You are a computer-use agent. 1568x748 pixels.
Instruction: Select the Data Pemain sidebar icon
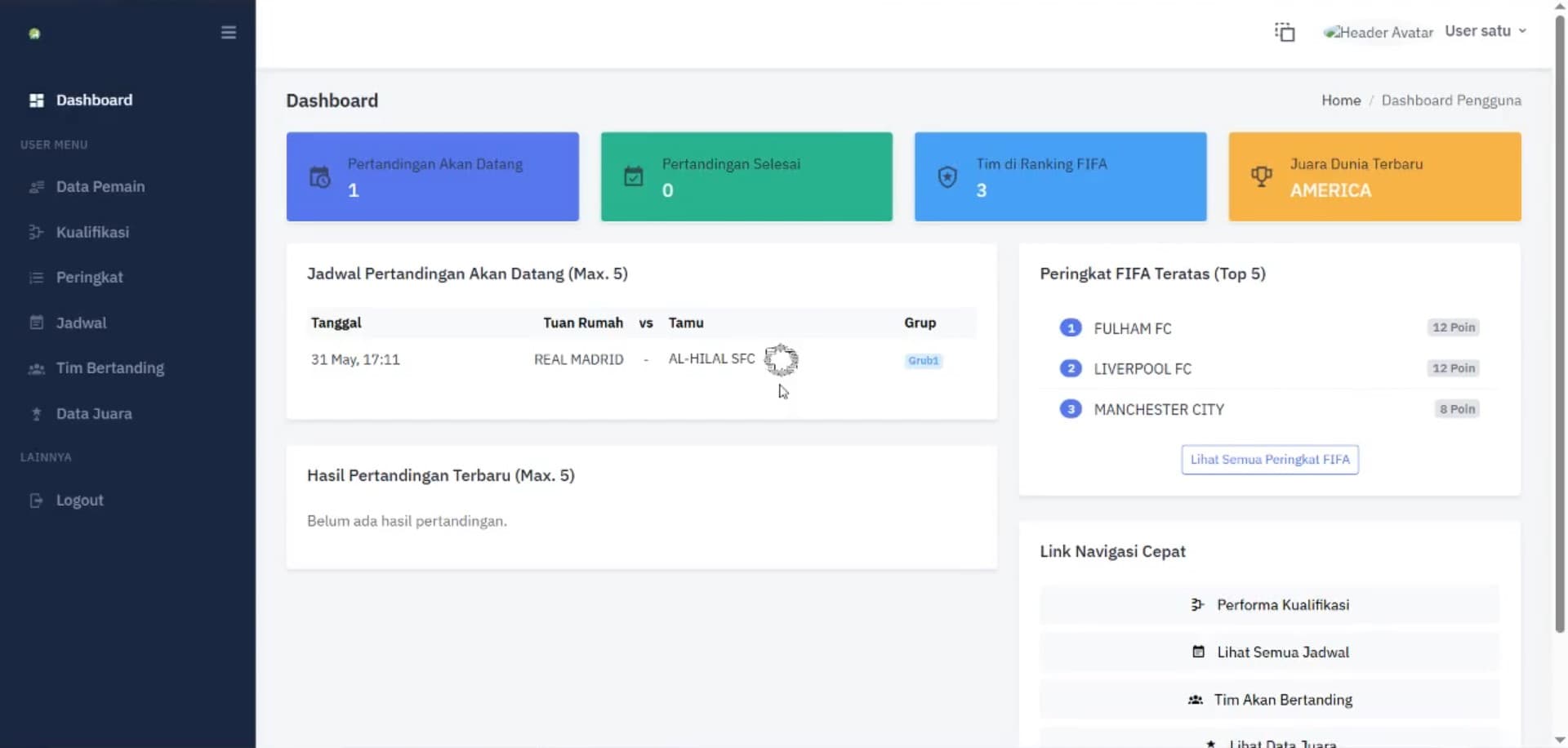36,186
